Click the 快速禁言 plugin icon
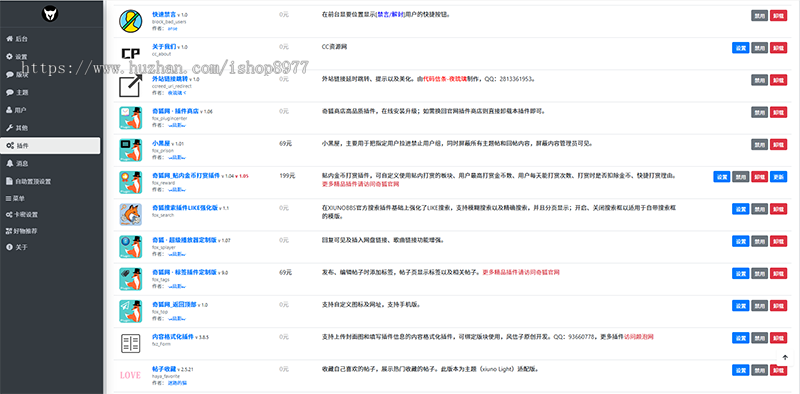The width and height of the screenshot is (800, 394). pos(131,21)
